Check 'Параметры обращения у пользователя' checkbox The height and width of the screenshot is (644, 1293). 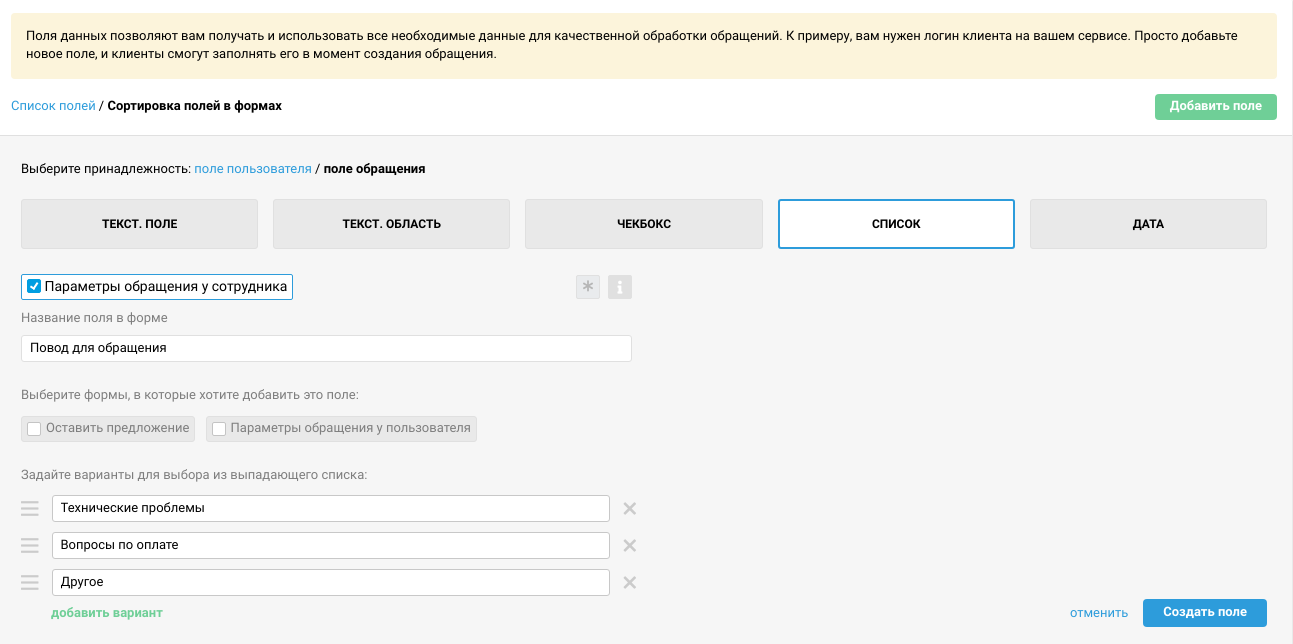pos(219,428)
